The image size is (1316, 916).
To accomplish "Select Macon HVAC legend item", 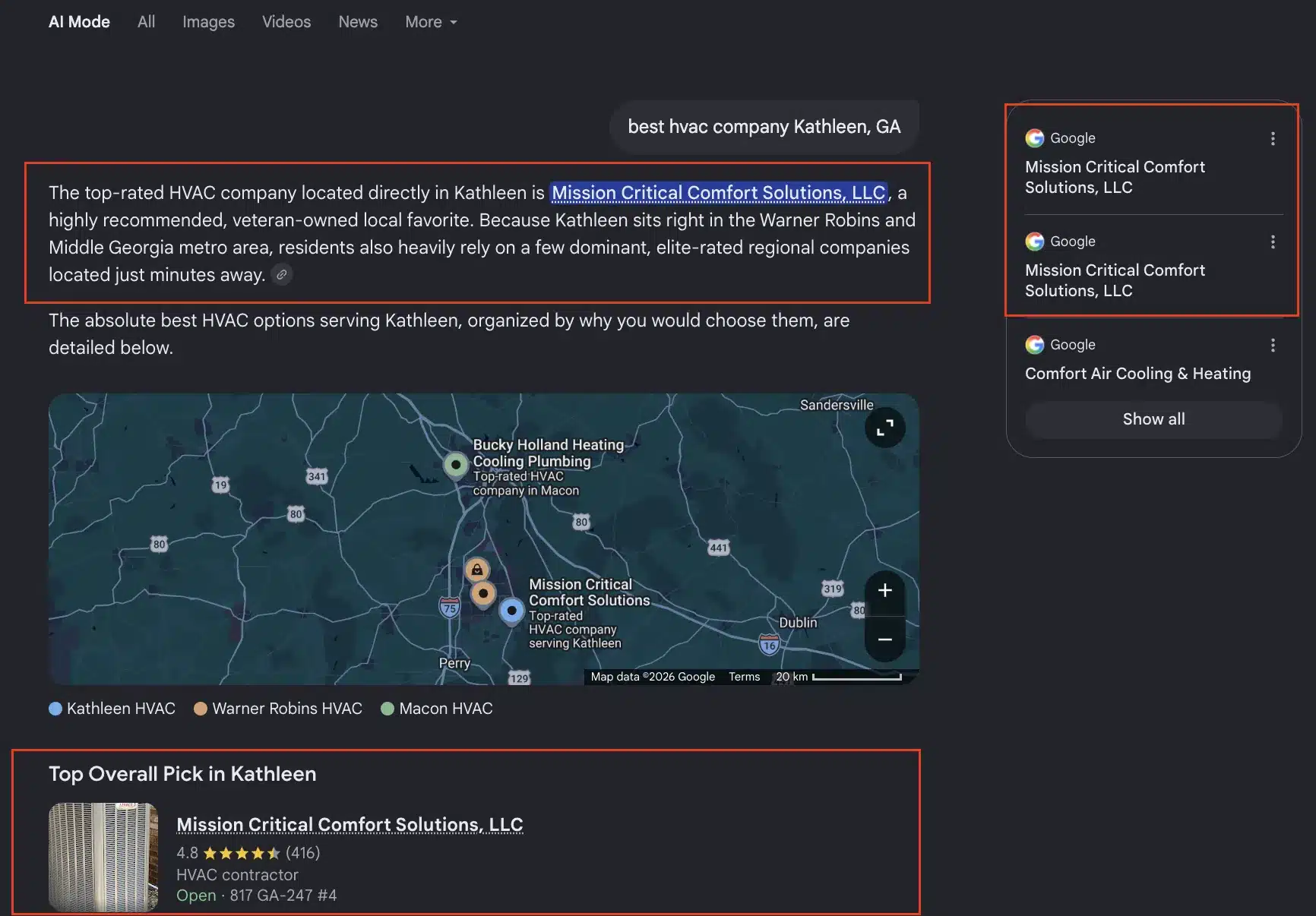I will coord(437,709).
